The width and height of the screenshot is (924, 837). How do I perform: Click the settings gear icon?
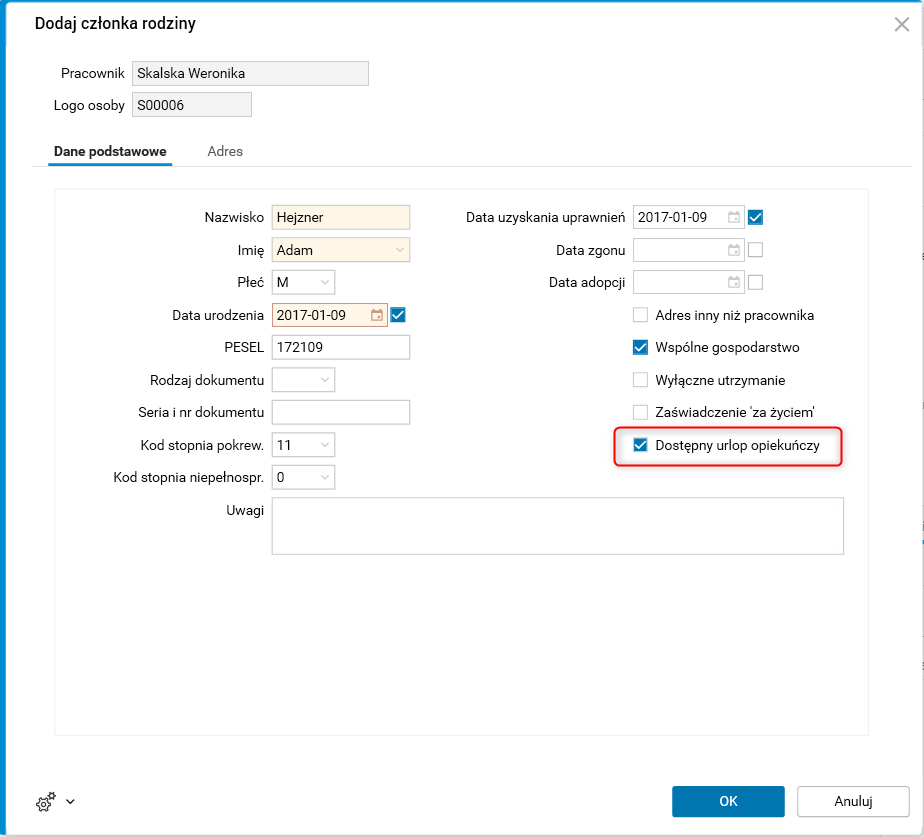(x=45, y=802)
